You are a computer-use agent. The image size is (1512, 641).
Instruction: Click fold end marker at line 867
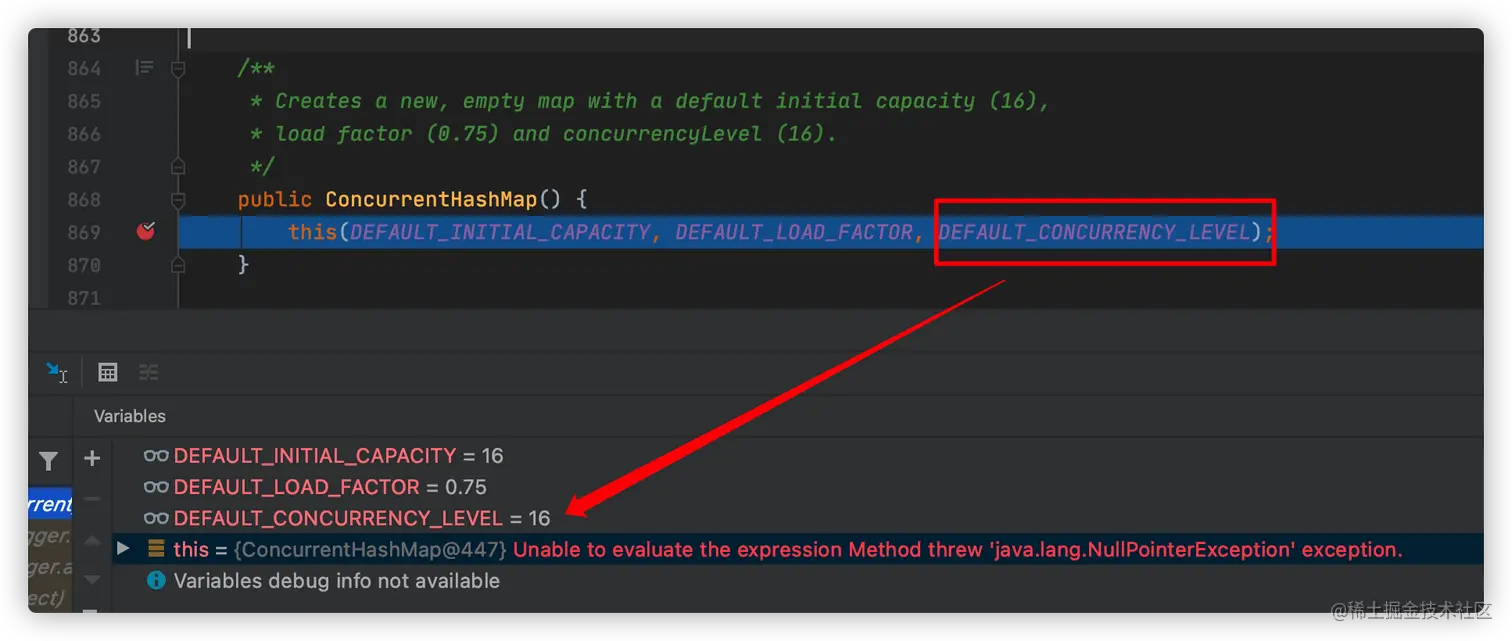(x=178, y=166)
